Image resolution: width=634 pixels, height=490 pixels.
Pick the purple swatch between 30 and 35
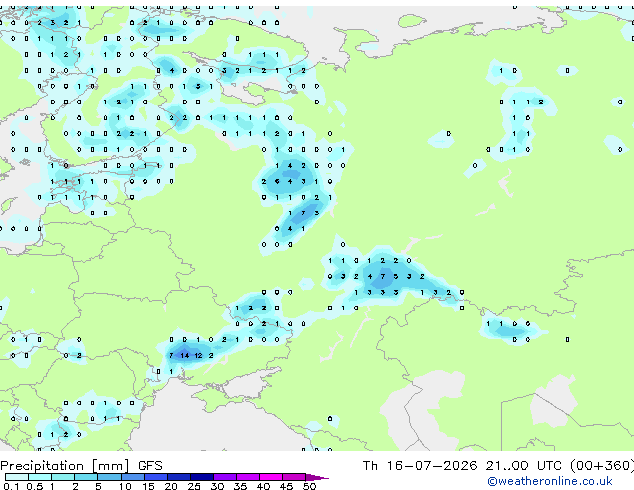[225, 477]
